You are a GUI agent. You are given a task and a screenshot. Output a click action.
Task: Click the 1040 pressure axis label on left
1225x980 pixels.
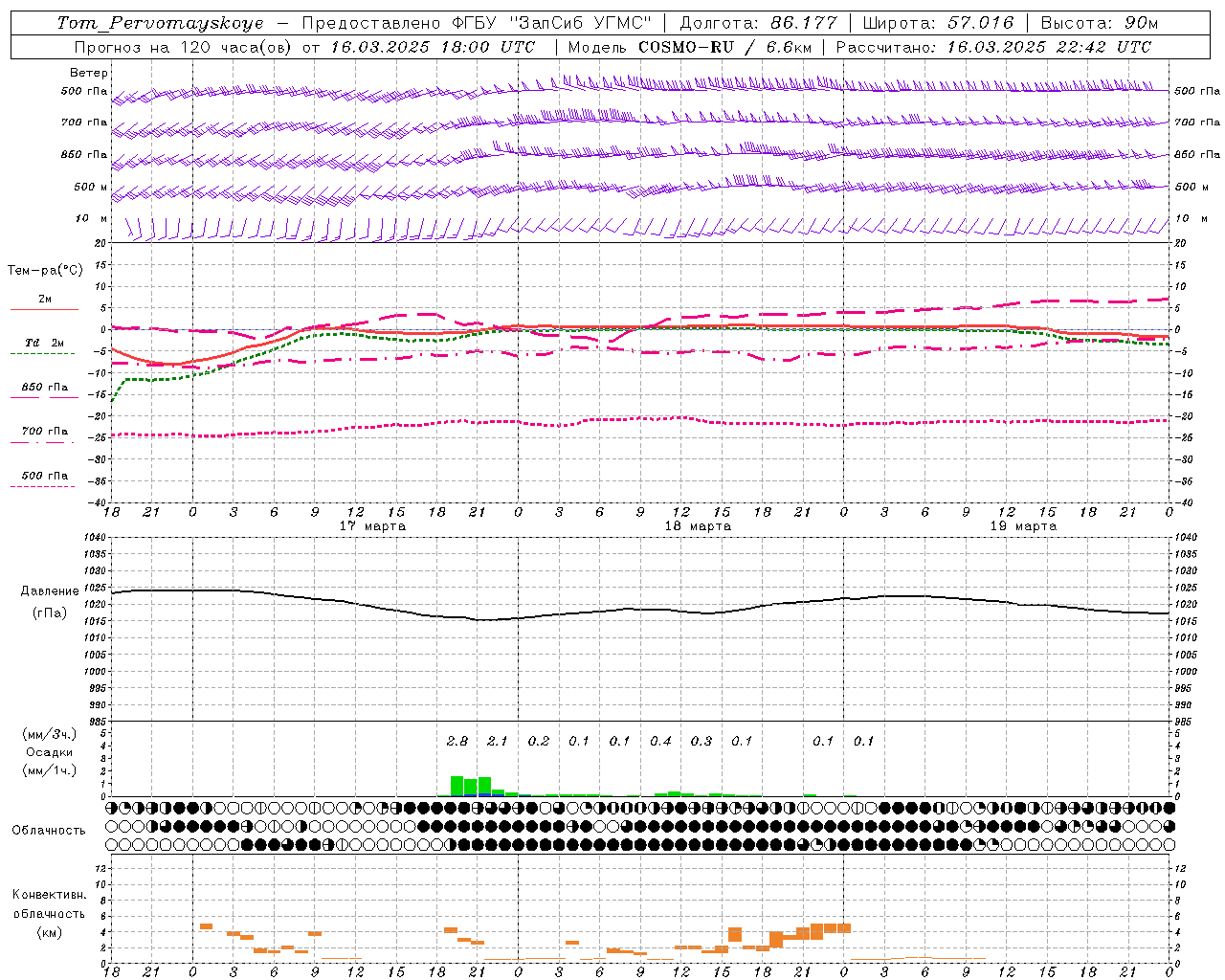(x=94, y=538)
